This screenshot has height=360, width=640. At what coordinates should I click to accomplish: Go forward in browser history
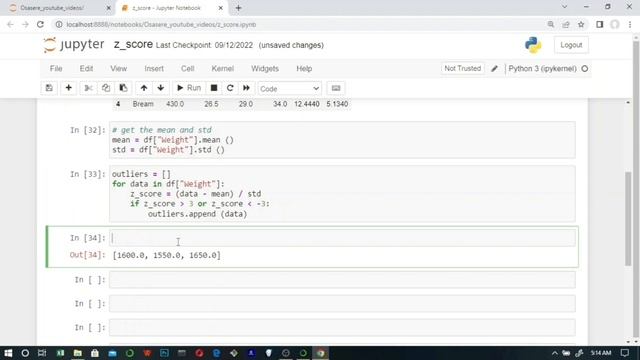click(25, 24)
